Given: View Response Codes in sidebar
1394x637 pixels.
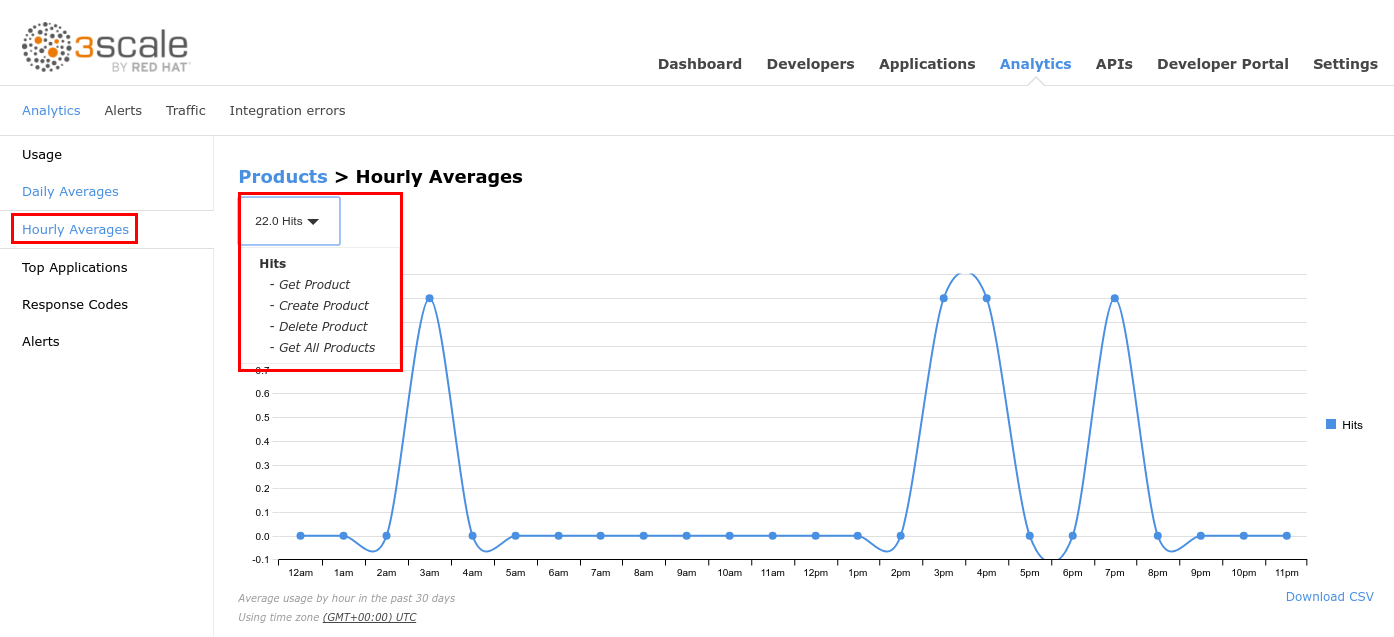Looking at the screenshot, I should click(x=75, y=305).
